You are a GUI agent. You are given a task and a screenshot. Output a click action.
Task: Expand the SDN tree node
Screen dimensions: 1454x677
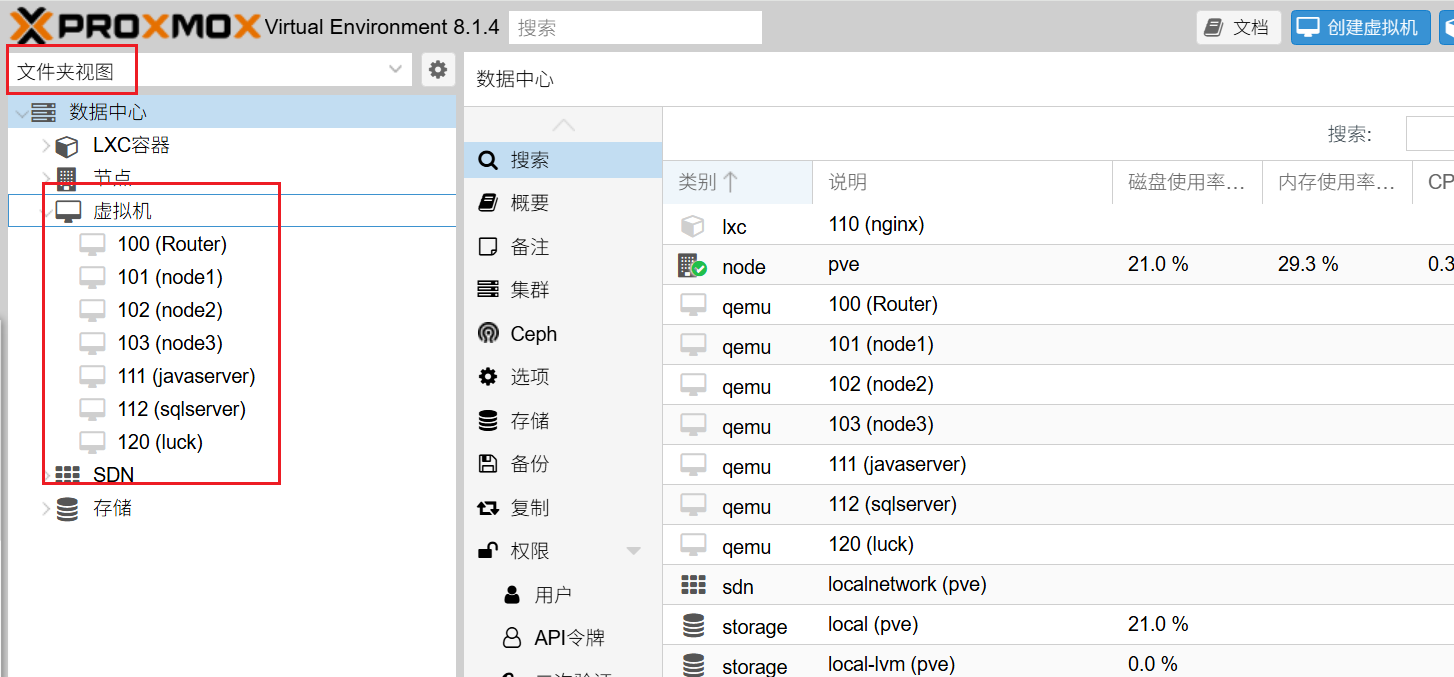[45, 475]
